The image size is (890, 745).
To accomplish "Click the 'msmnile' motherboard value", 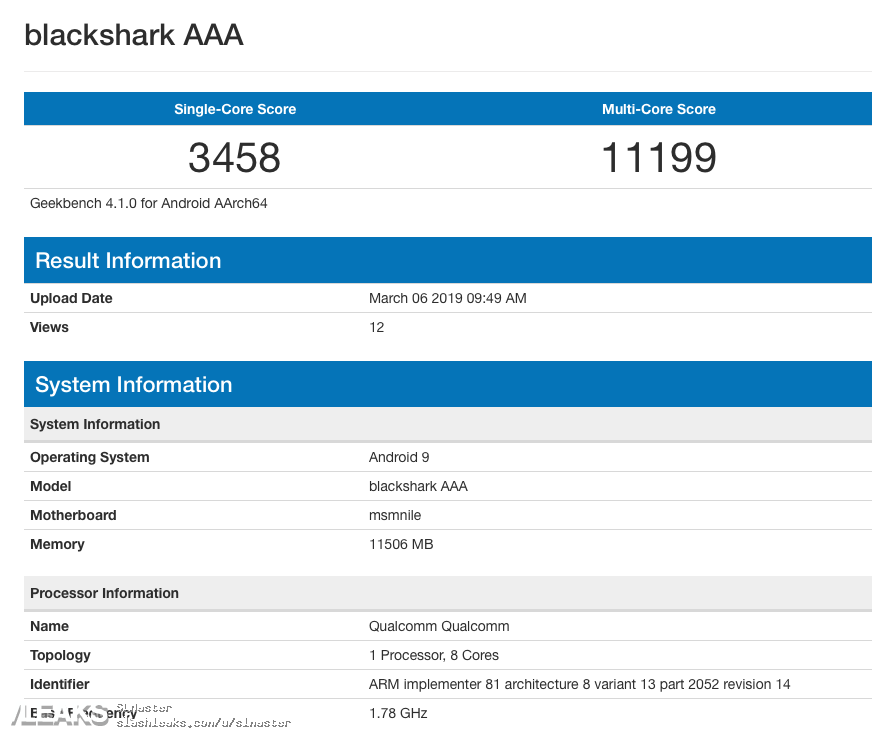I will point(395,515).
